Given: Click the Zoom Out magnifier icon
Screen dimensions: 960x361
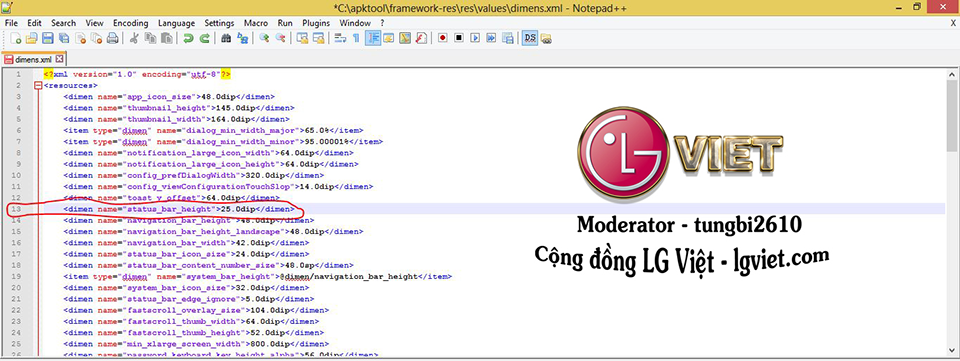Looking at the screenshot, I should 280,38.
